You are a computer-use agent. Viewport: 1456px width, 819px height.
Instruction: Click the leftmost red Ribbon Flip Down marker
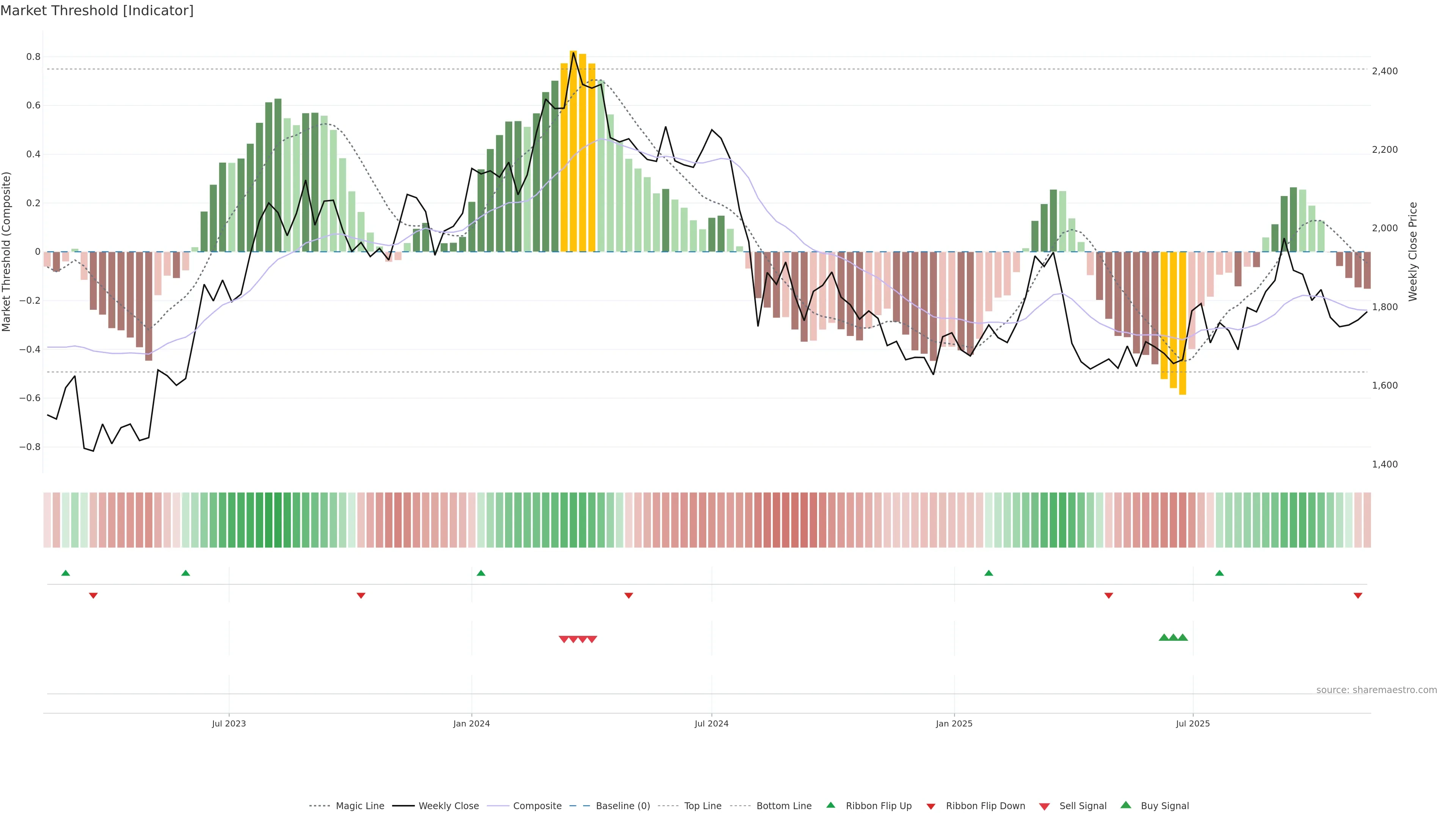[x=93, y=596]
